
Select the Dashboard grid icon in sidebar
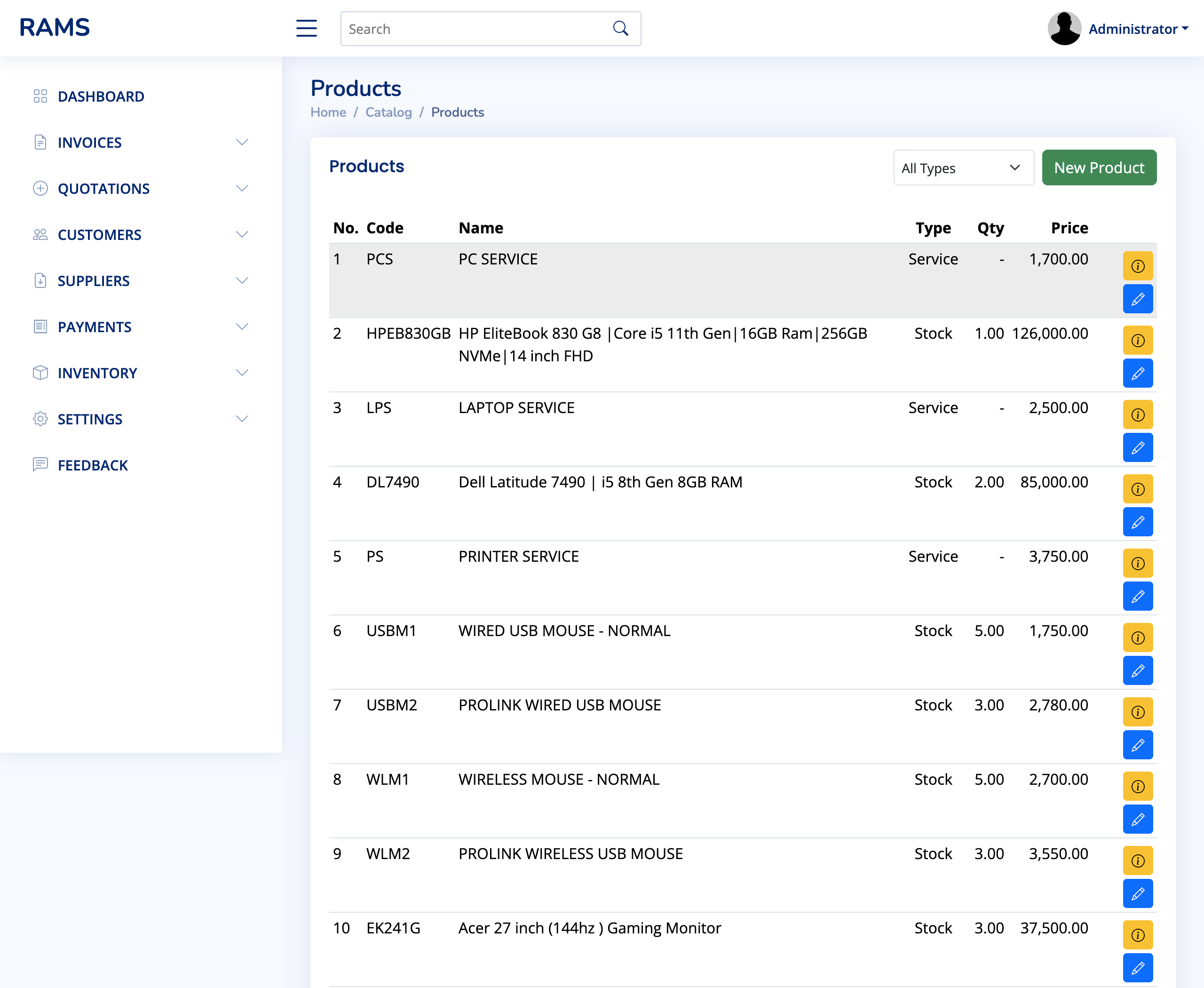click(x=40, y=96)
